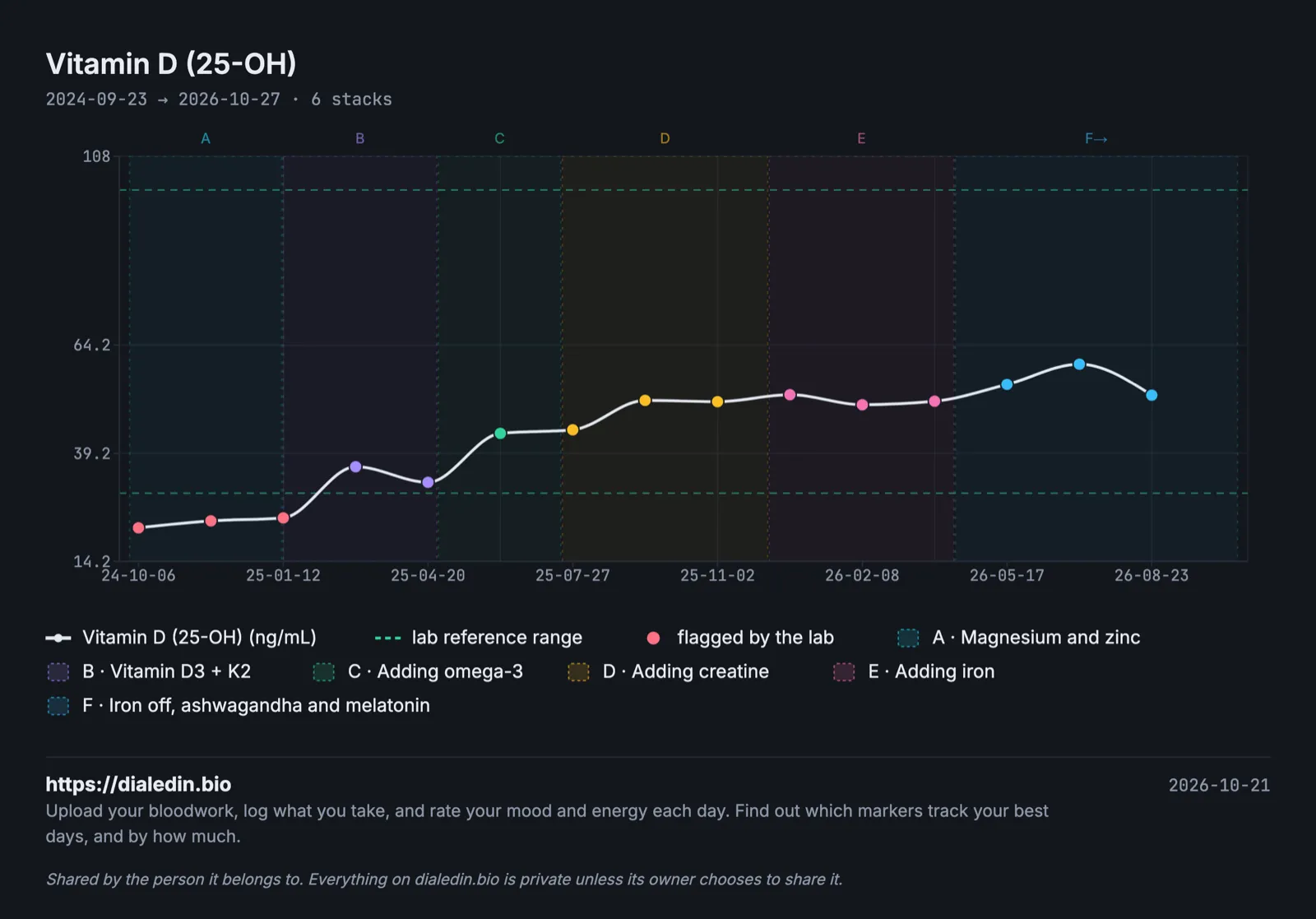Click the 'lab reference range' legend text
1316x919 pixels.
(x=497, y=638)
